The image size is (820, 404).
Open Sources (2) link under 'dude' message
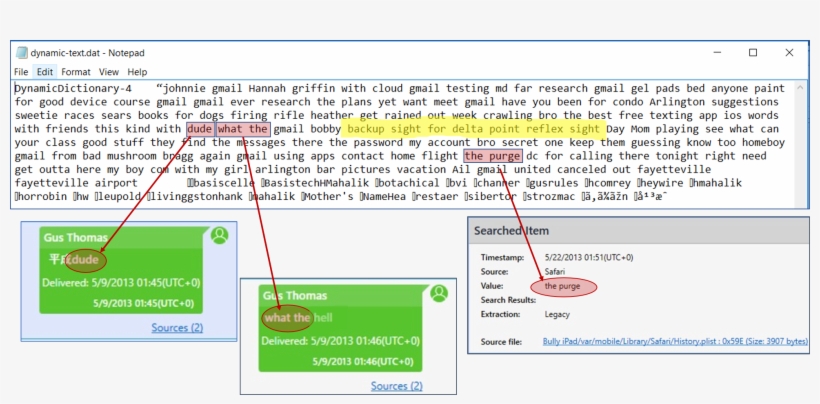[x=177, y=328]
